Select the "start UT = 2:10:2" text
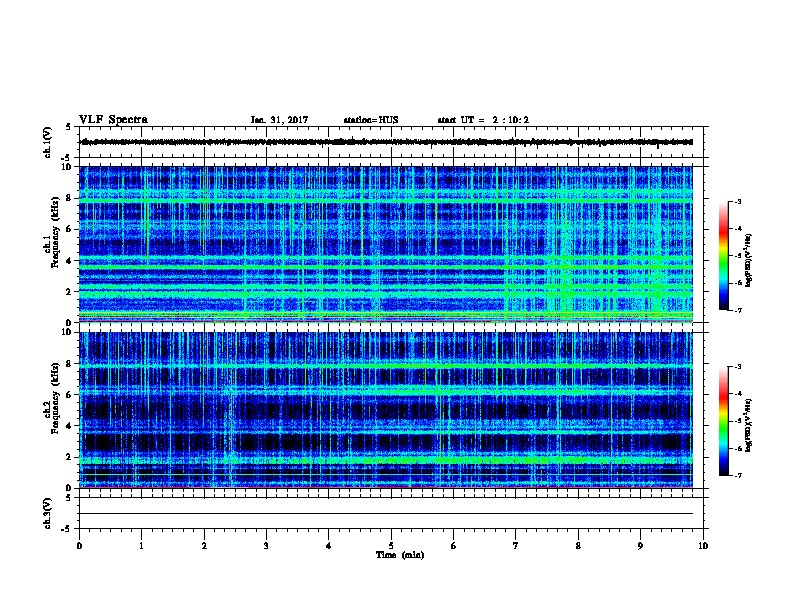 [483, 120]
